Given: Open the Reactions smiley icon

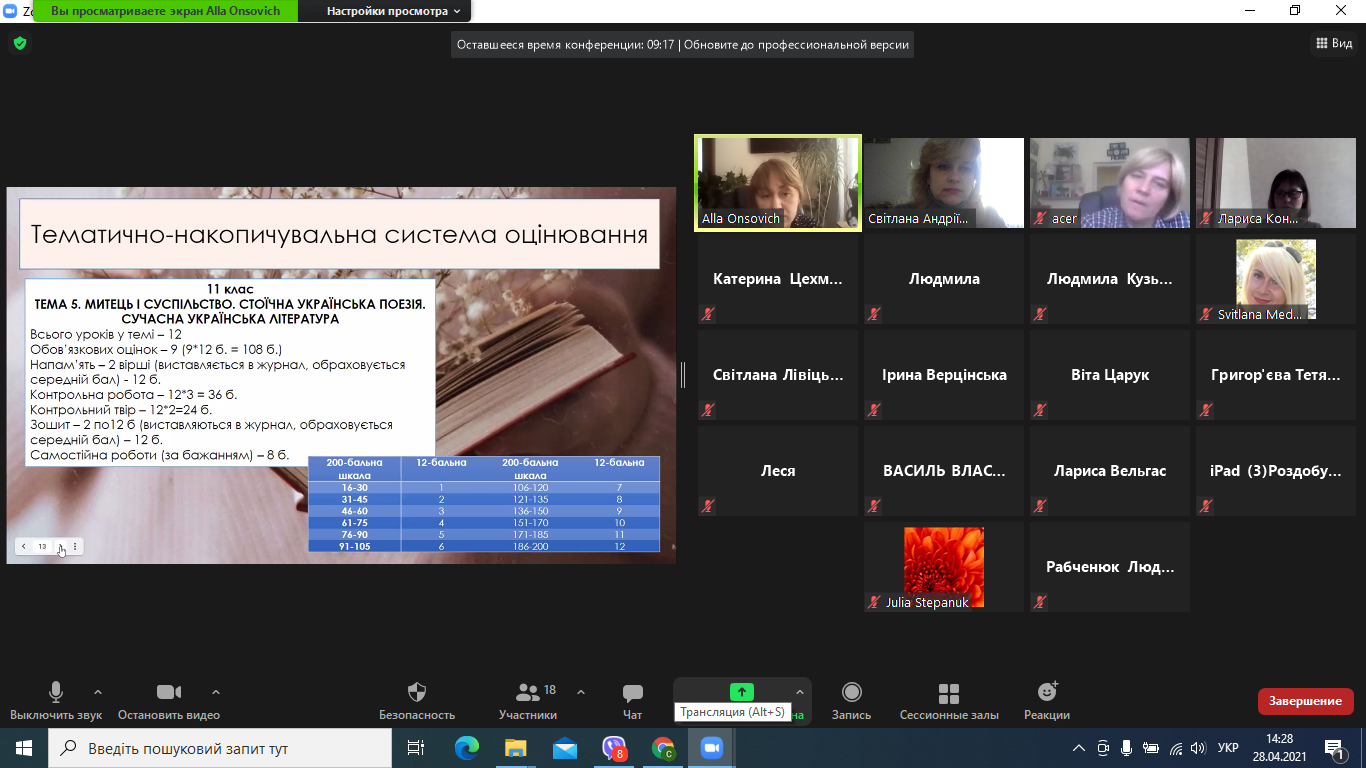Looking at the screenshot, I should (1047, 691).
